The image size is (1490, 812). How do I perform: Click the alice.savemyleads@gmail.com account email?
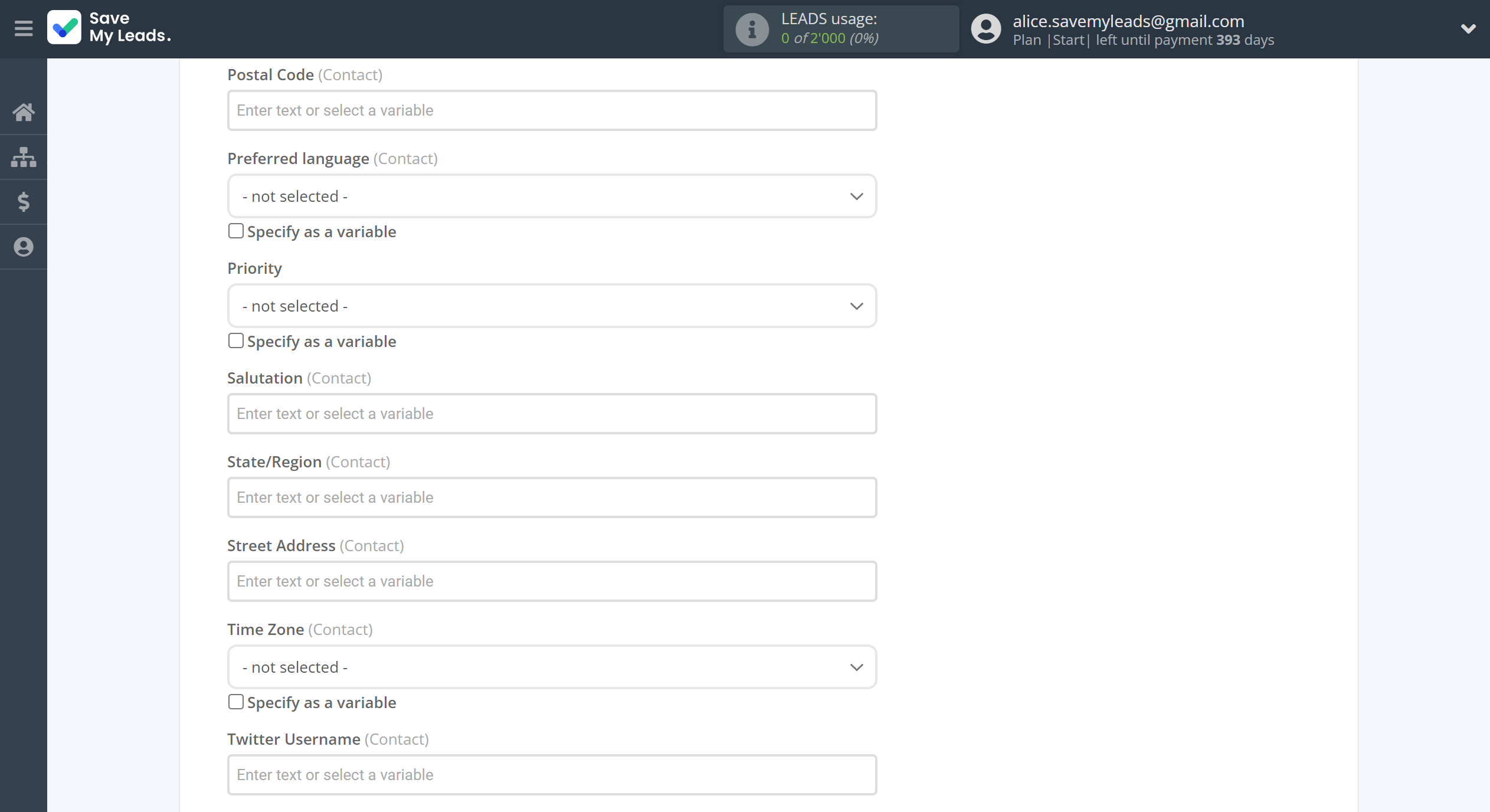pyautogui.click(x=1128, y=21)
